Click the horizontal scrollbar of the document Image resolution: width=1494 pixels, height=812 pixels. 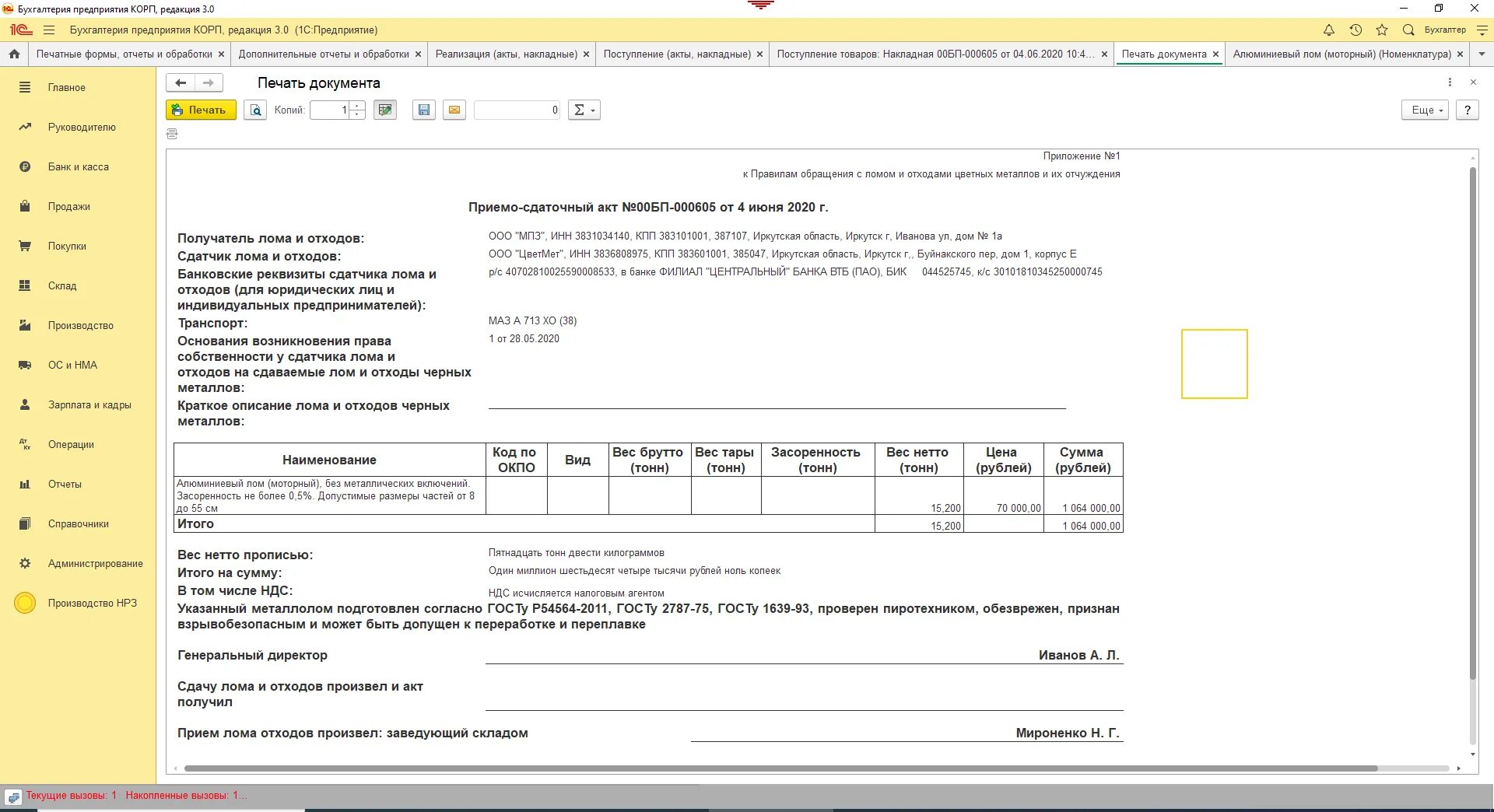(780, 768)
